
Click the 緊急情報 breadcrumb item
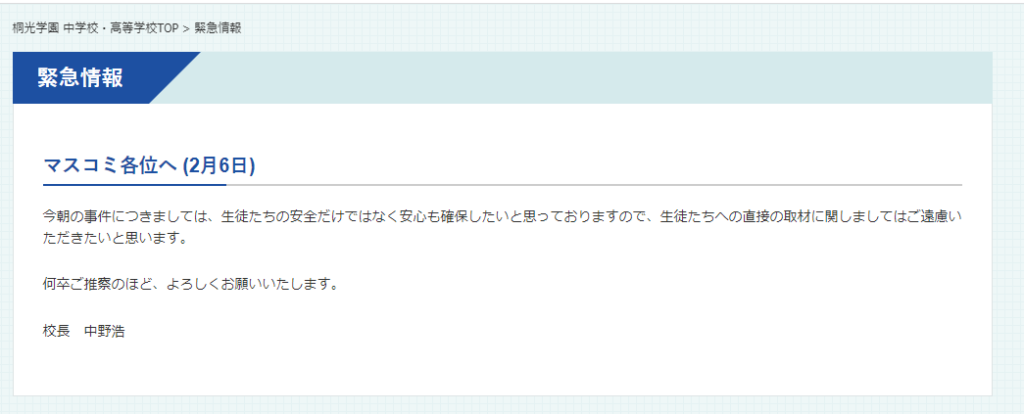pyautogui.click(x=218, y=29)
